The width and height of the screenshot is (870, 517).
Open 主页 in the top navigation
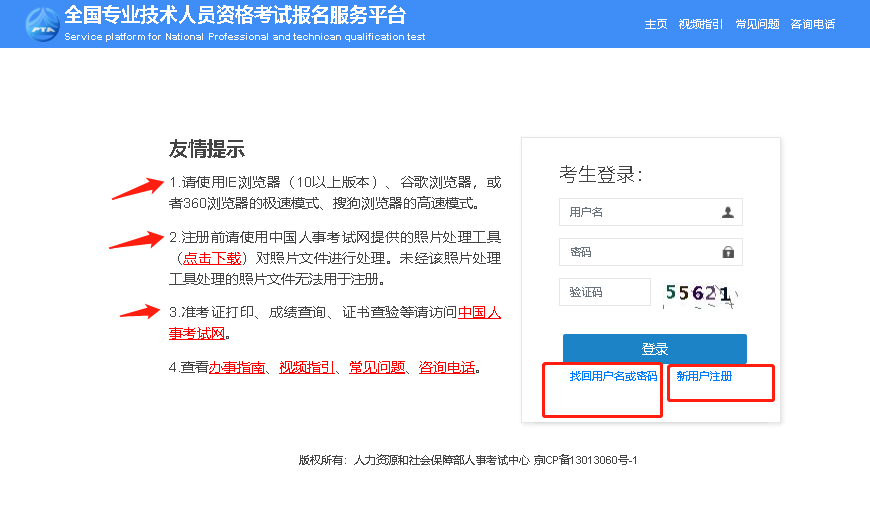point(656,25)
